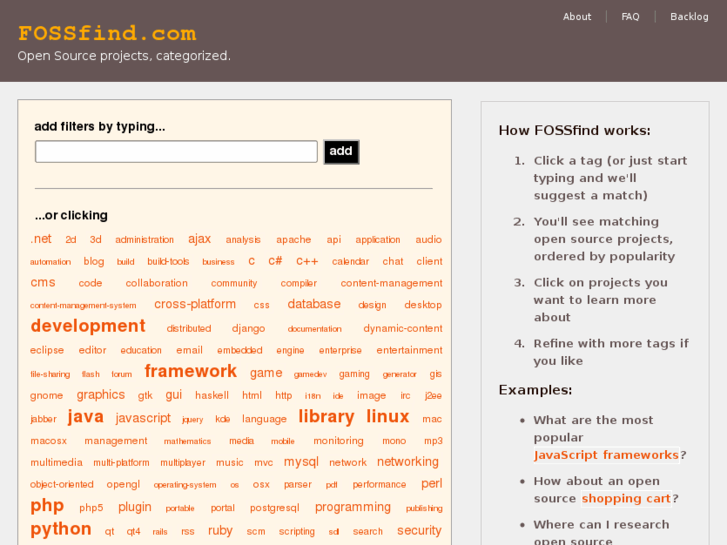This screenshot has height=545, width=727.
Task: Filter by the library tag
Action: [x=326, y=416]
